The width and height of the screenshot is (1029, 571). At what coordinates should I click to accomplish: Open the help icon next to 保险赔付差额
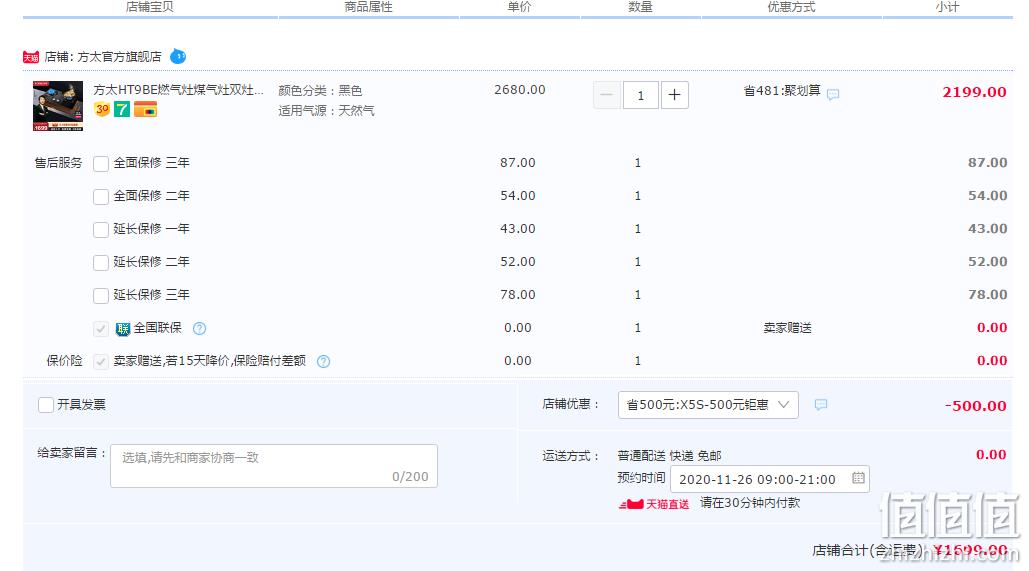[324, 361]
